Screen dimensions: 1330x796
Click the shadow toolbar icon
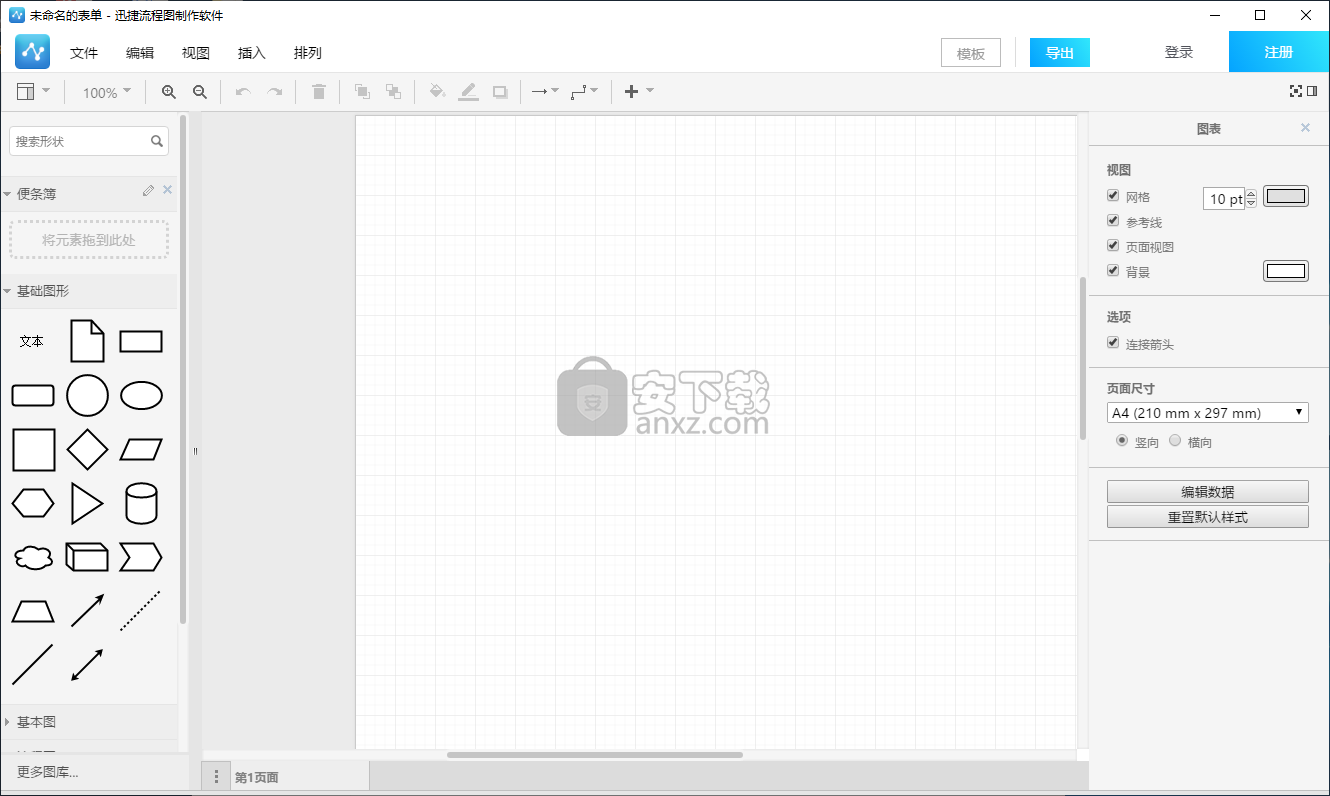[x=500, y=92]
